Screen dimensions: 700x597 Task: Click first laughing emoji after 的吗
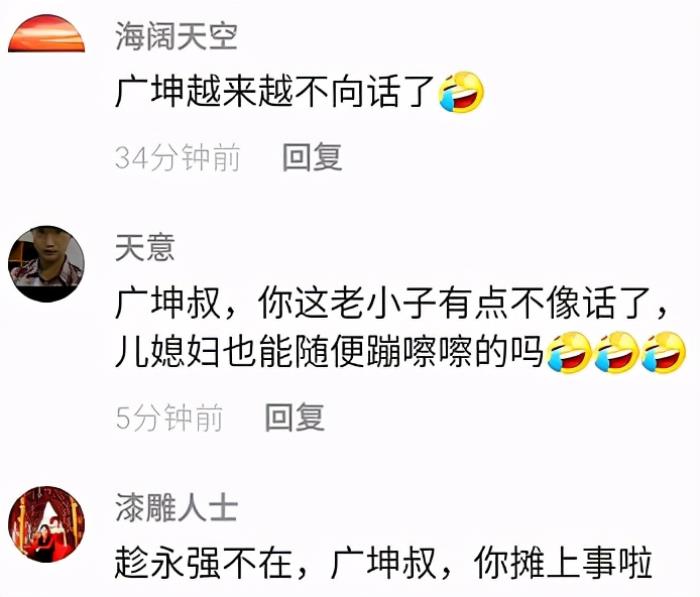[569, 352]
